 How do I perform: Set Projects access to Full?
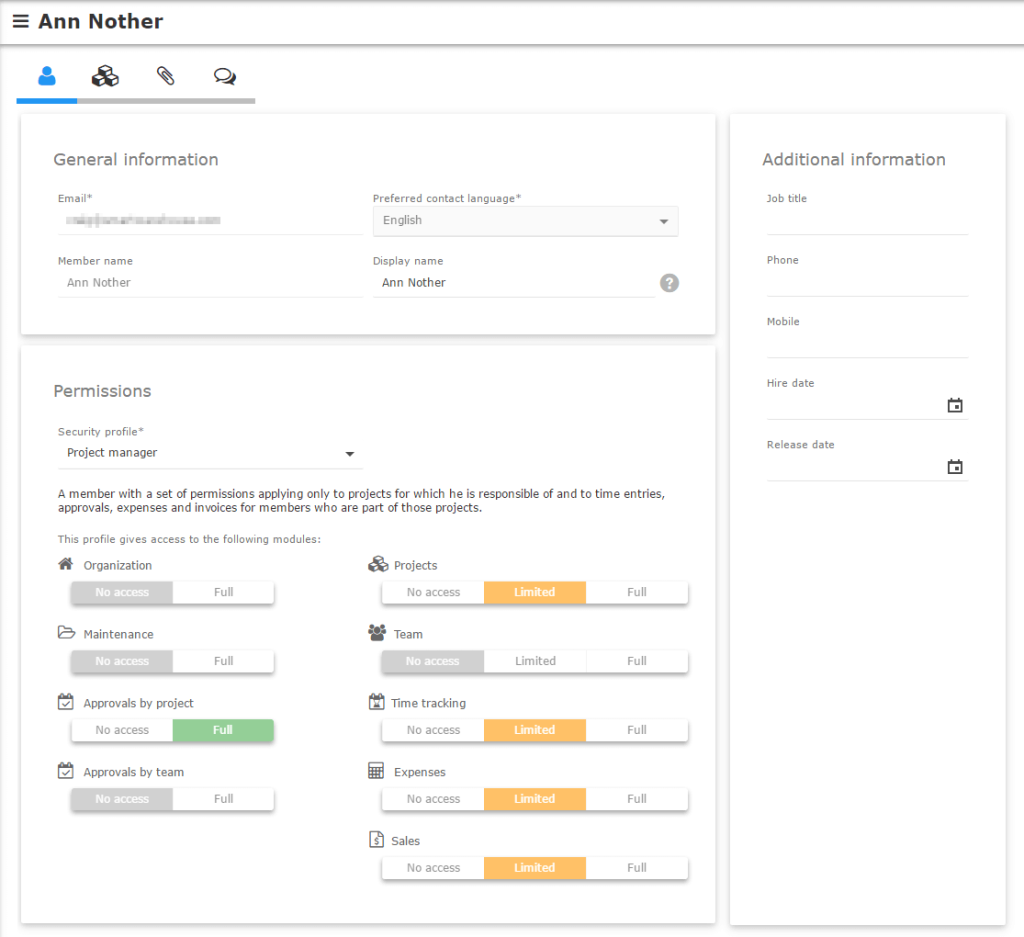637,592
